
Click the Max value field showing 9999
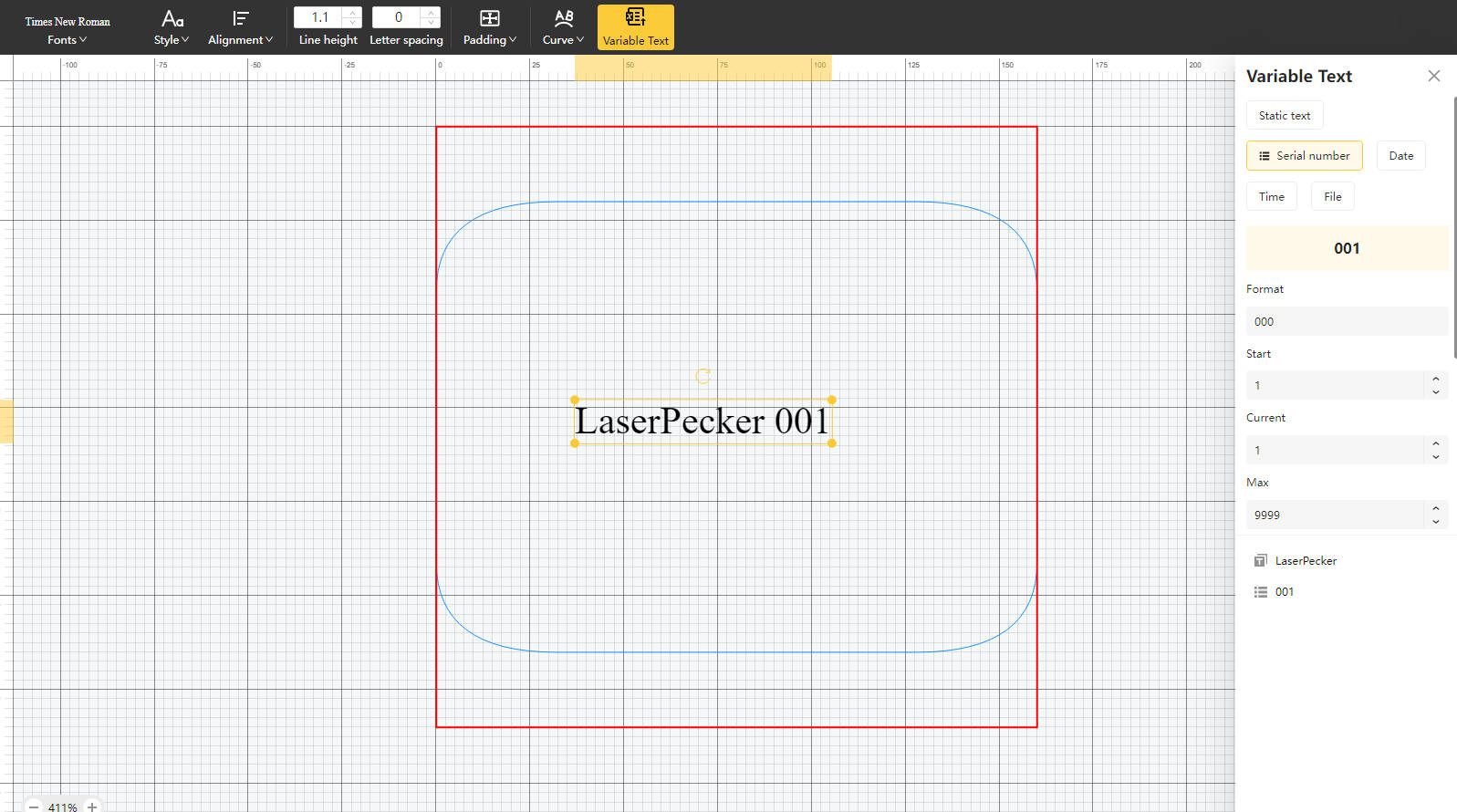[1335, 515]
